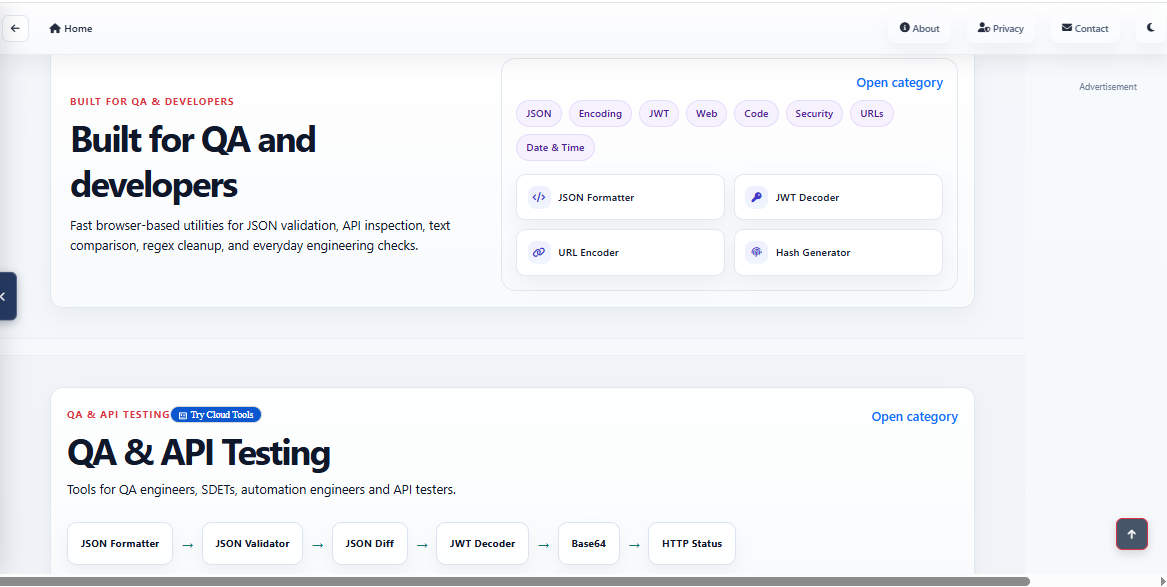
Task: Click the horizontal scrollbar at the bottom
Action: [515, 581]
